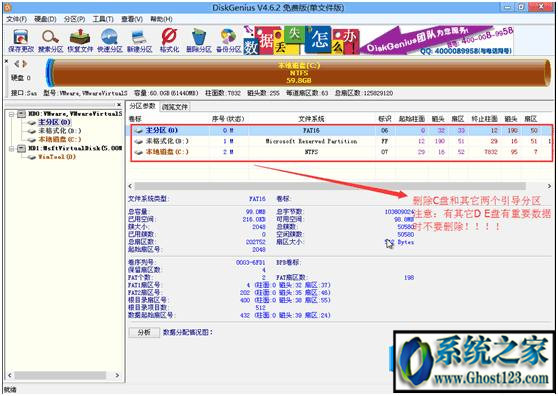The image size is (558, 396).
Task: Switch to the Browse Files (浏览文件) tab
Action: (x=175, y=106)
